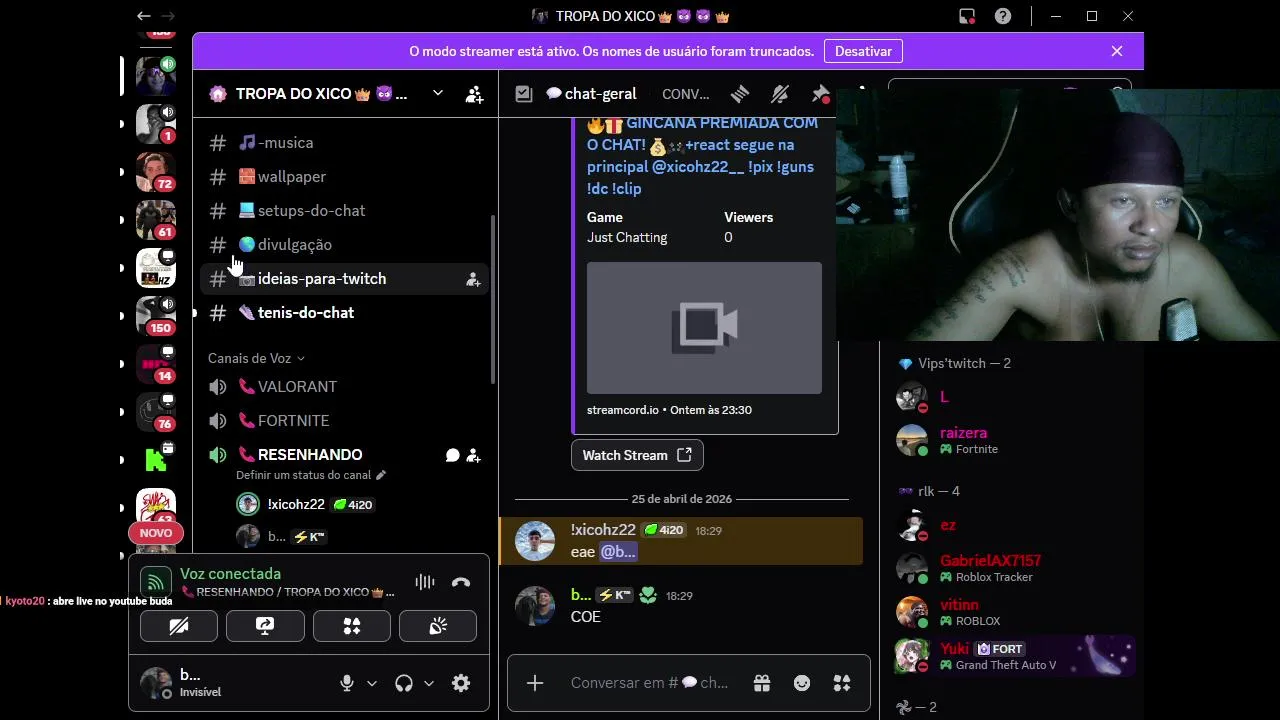1280x720 pixels.
Task: Add an attachment with the plus button
Action: 535,683
